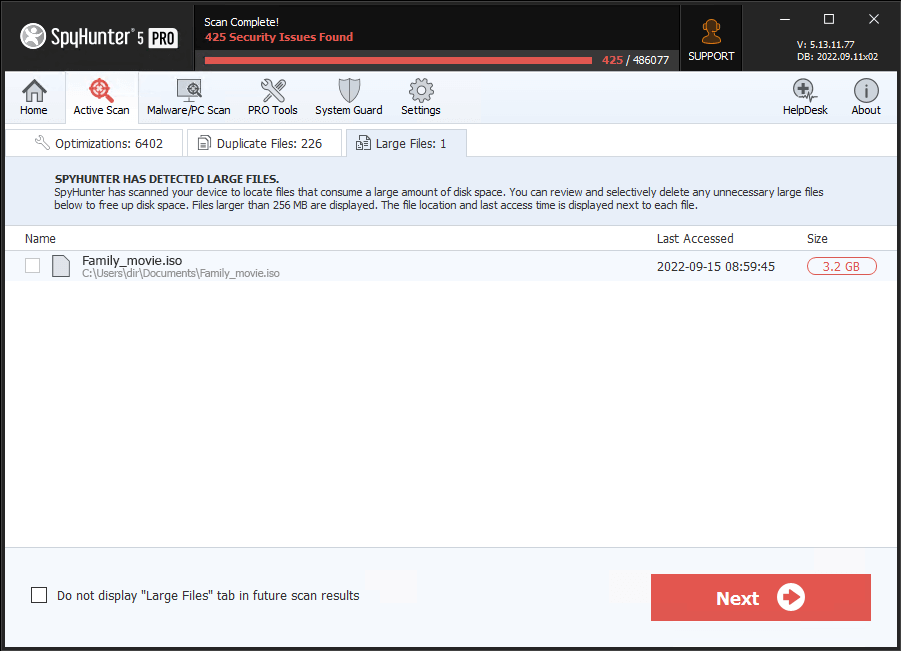The height and width of the screenshot is (651, 901).
Task: Click the SpyHunter 5 PRO logo
Action: (97, 35)
